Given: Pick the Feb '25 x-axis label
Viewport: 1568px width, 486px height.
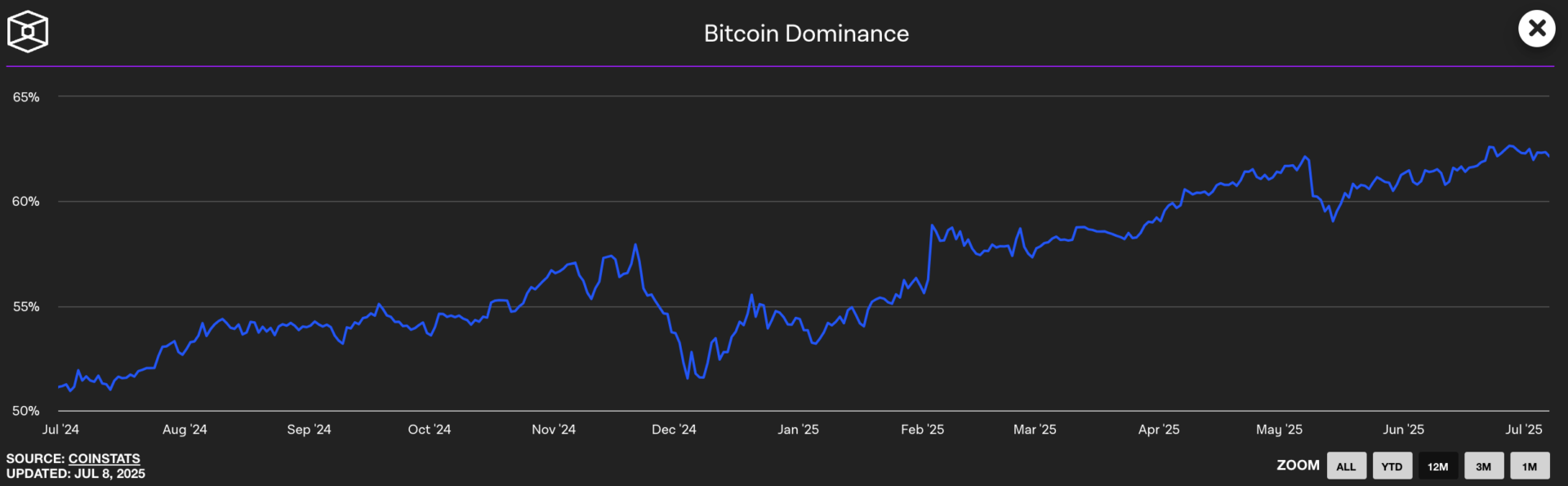Looking at the screenshot, I should point(922,430).
